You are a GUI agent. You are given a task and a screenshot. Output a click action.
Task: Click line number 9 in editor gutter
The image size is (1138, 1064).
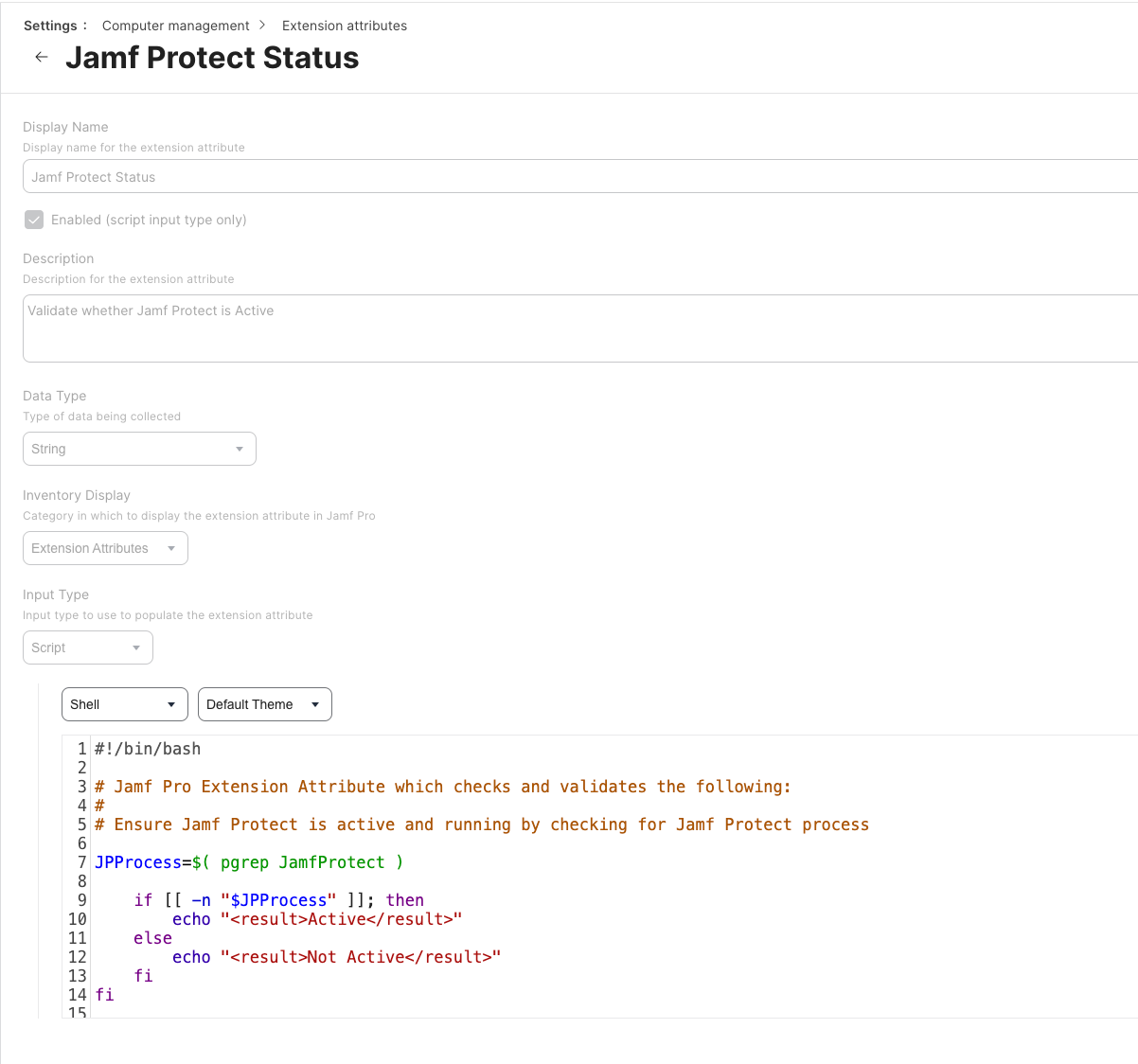click(81, 900)
